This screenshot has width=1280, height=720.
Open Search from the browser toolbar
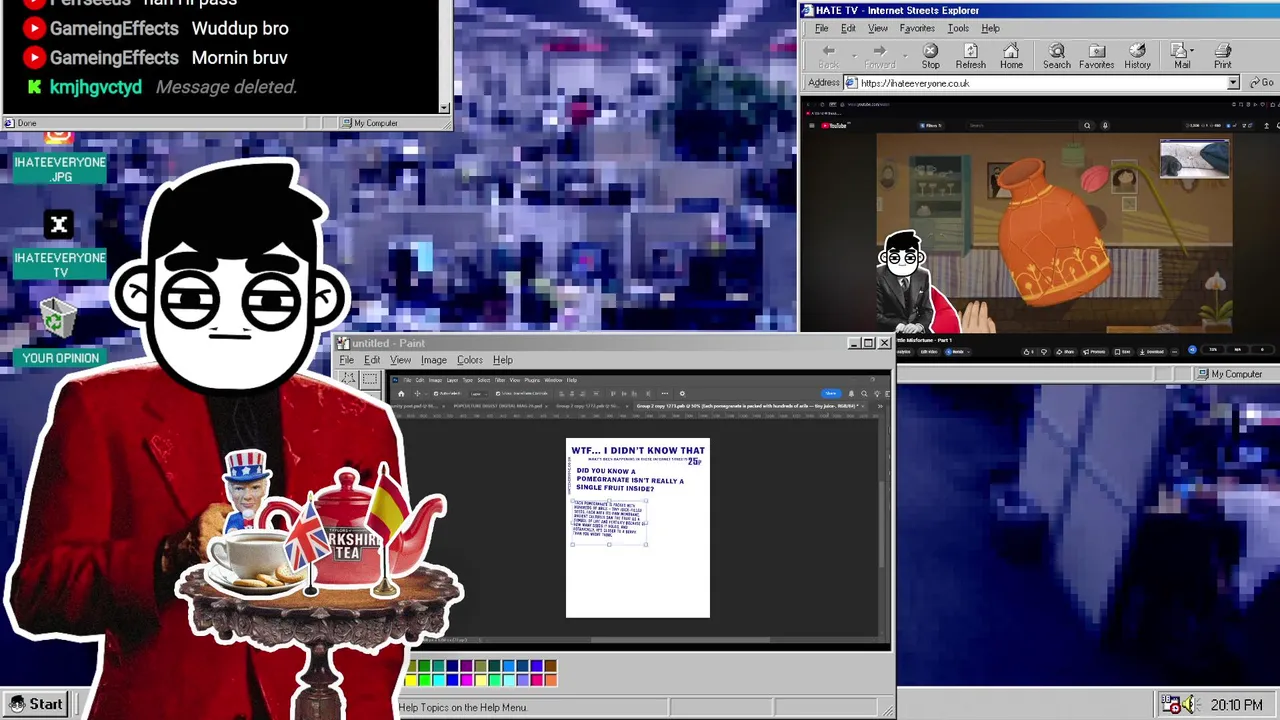coord(1056,56)
